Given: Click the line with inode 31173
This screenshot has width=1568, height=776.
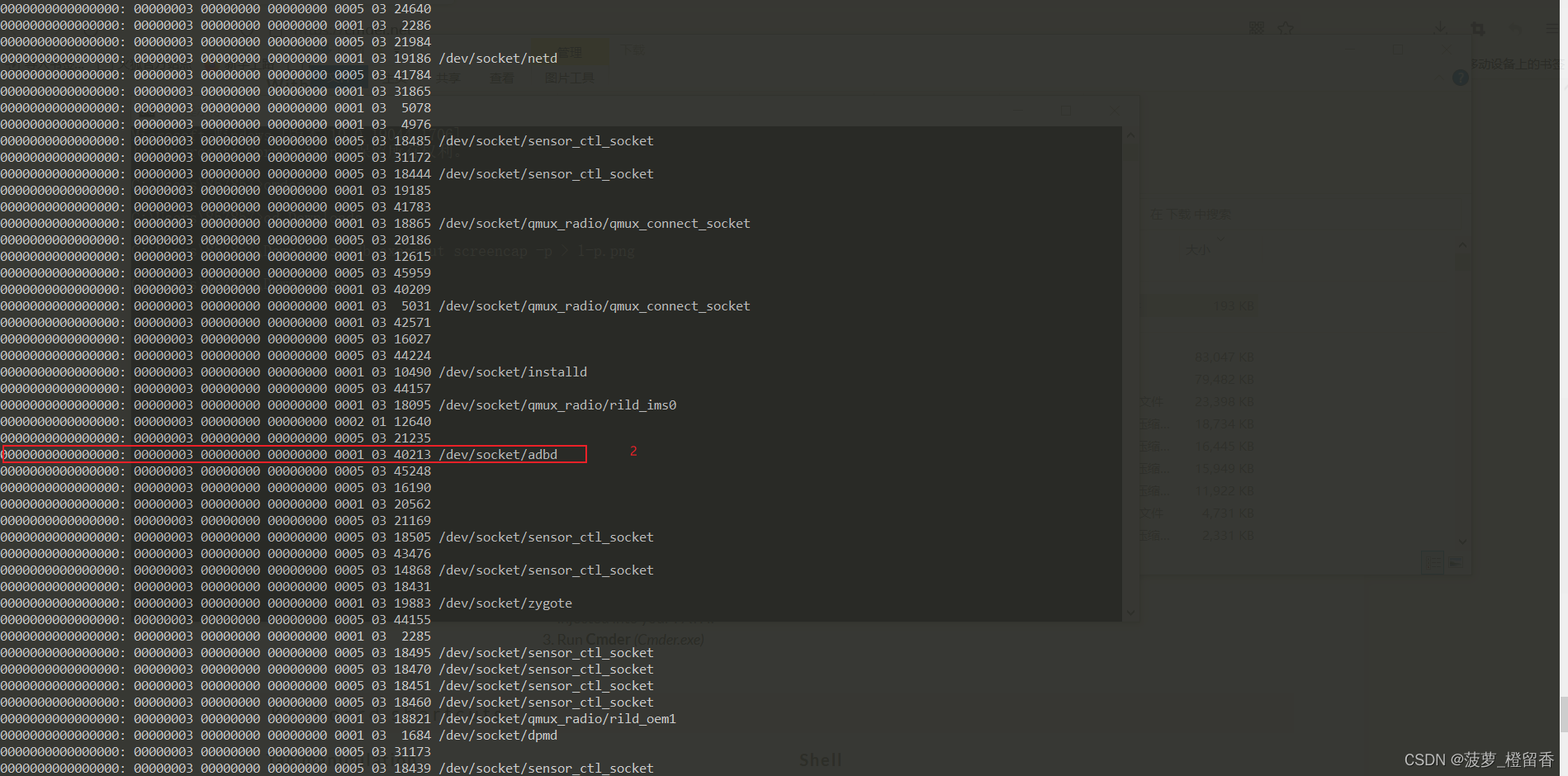Looking at the screenshot, I should click(216, 752).
